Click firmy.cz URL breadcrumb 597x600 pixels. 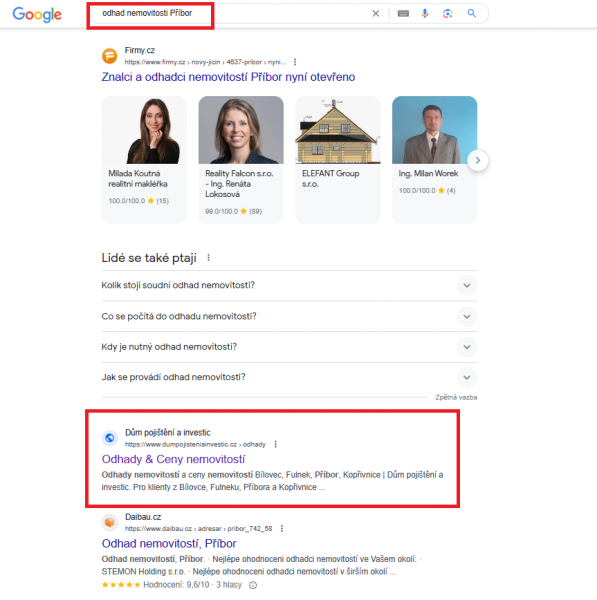(206, 62)
